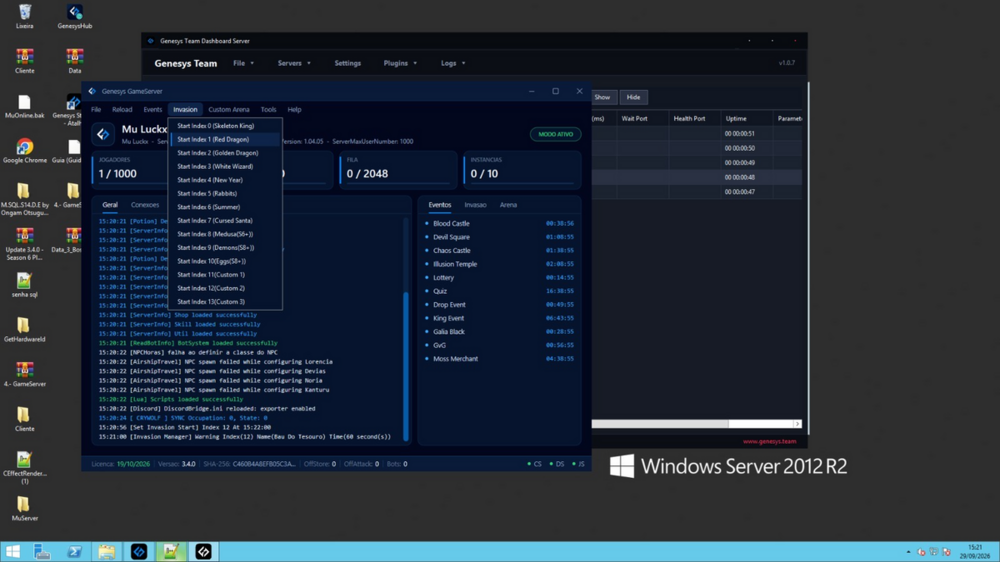Viewport: 1000px width, 562px height.
Task: Start Index 9 Demons invasion
Action: pyautogui.click(x=226, y=248)
